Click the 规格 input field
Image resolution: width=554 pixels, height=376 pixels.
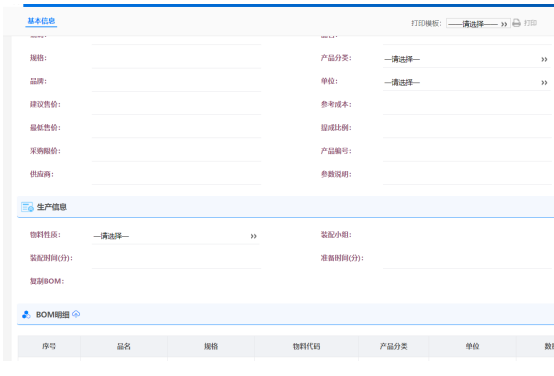point(176,59)
